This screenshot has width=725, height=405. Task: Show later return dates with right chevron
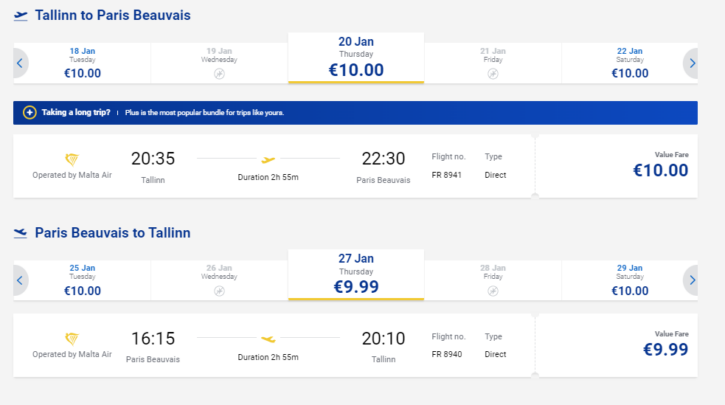pos(691,280)
